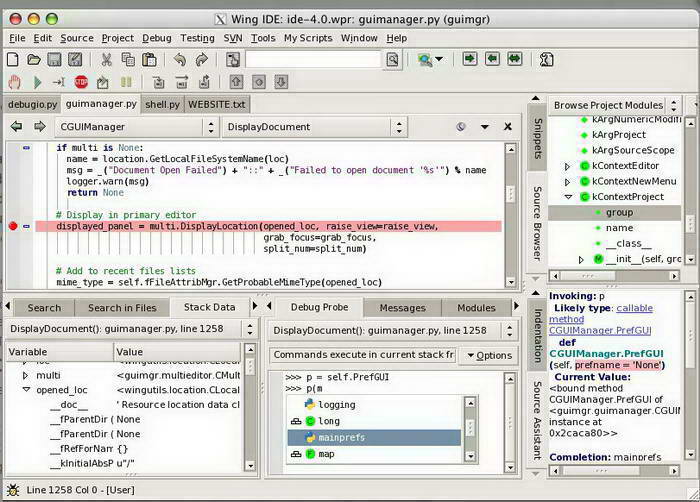Expand the multi variable in Stack Data

[x=26, y=375]
